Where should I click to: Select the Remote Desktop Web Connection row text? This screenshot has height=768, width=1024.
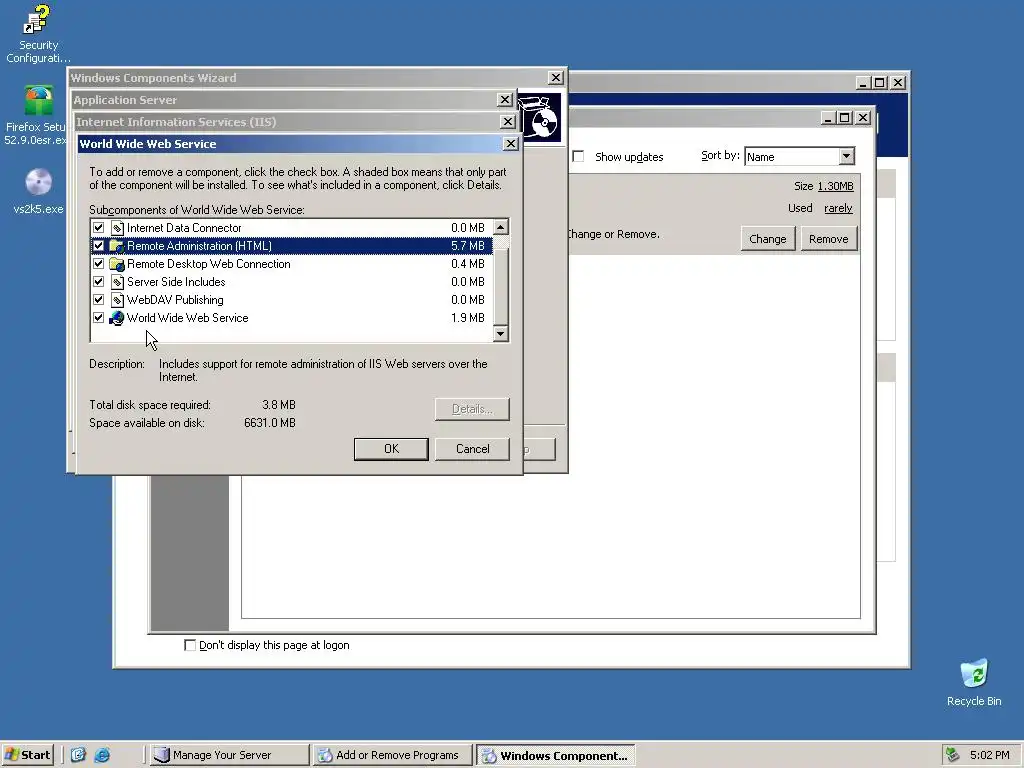209,264
